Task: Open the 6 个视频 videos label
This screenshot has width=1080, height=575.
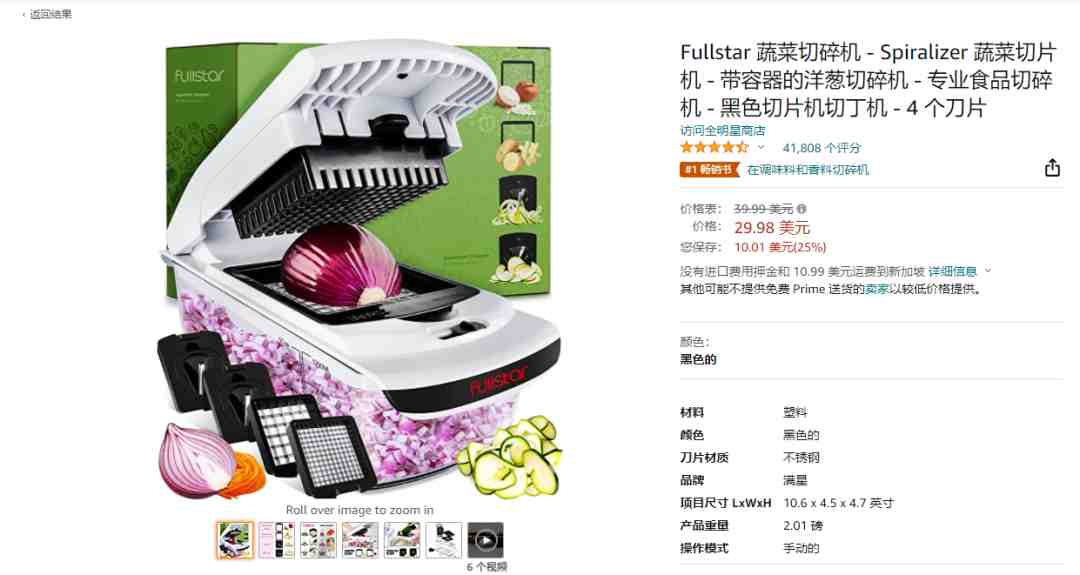Action: coord(486,567)
